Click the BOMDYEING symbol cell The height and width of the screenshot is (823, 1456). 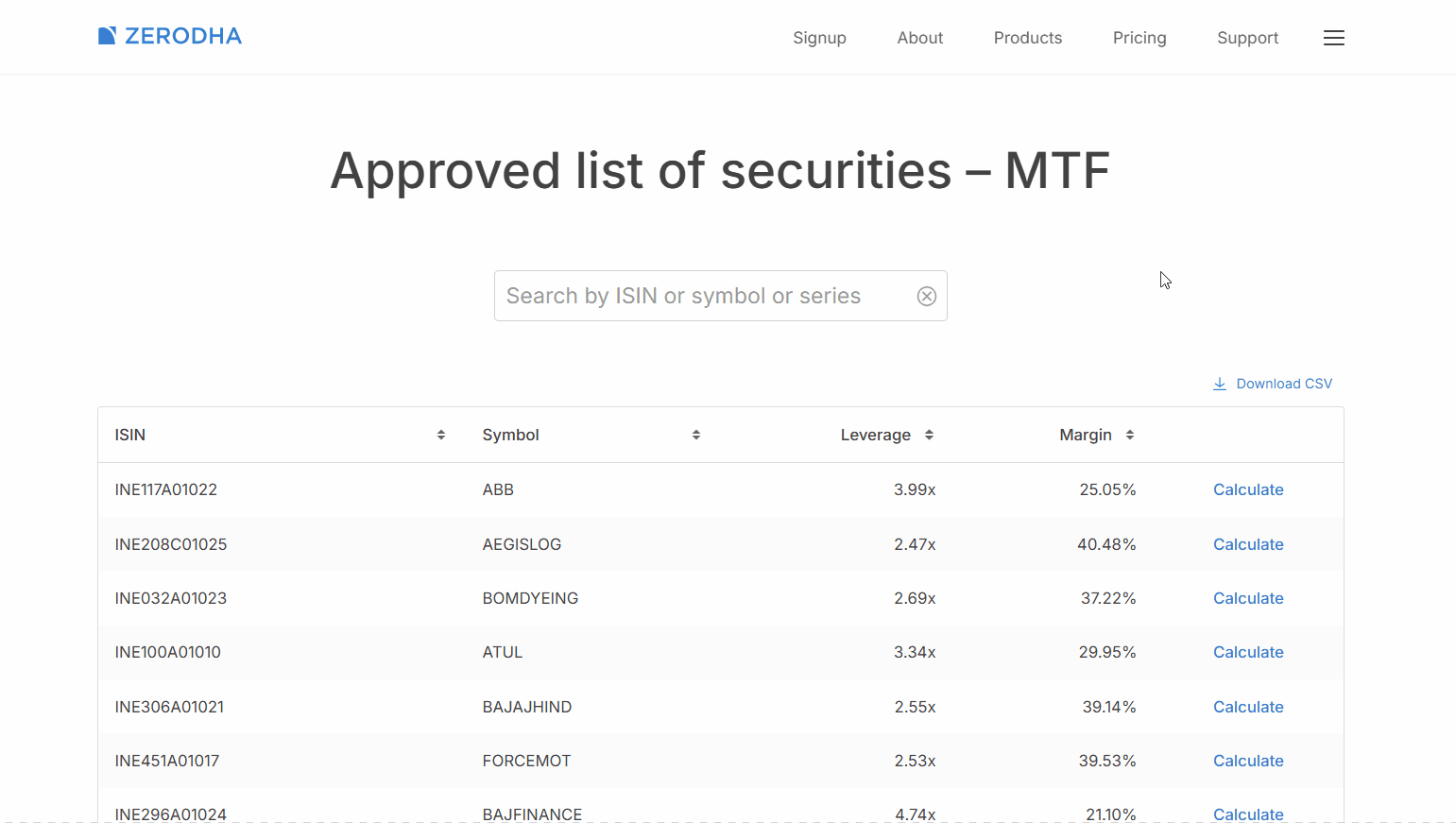pyautogui.click(x=530, y=598)
